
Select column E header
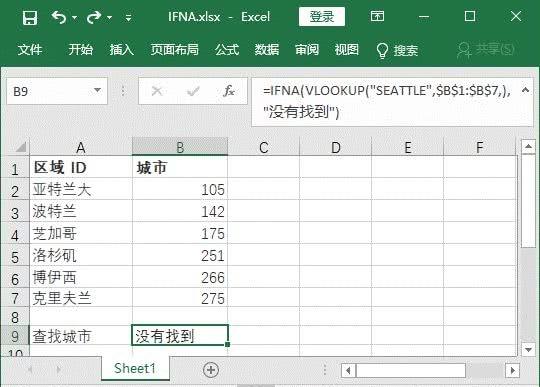[x=408, y=147]
